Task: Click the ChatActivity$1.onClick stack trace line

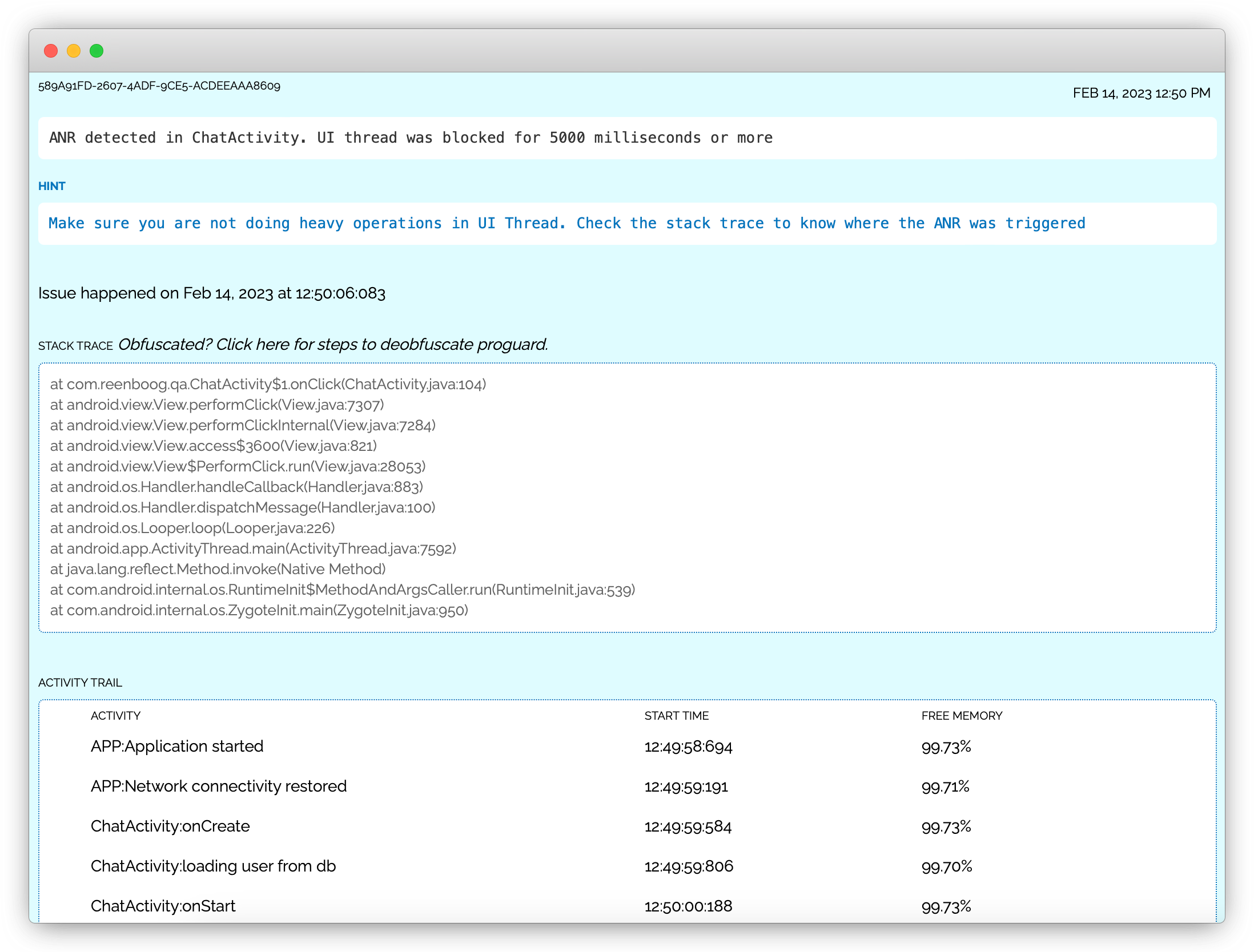Action: tap(268, 384)
